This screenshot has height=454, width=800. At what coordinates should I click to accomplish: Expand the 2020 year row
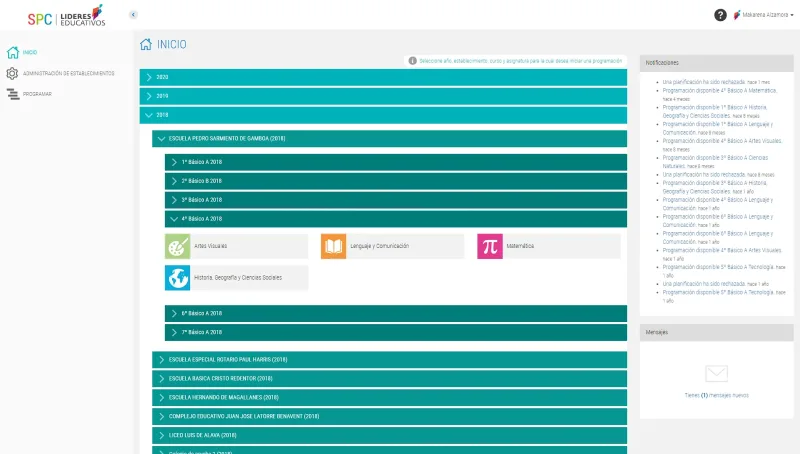pyautogui.click(x=383, y=77)
